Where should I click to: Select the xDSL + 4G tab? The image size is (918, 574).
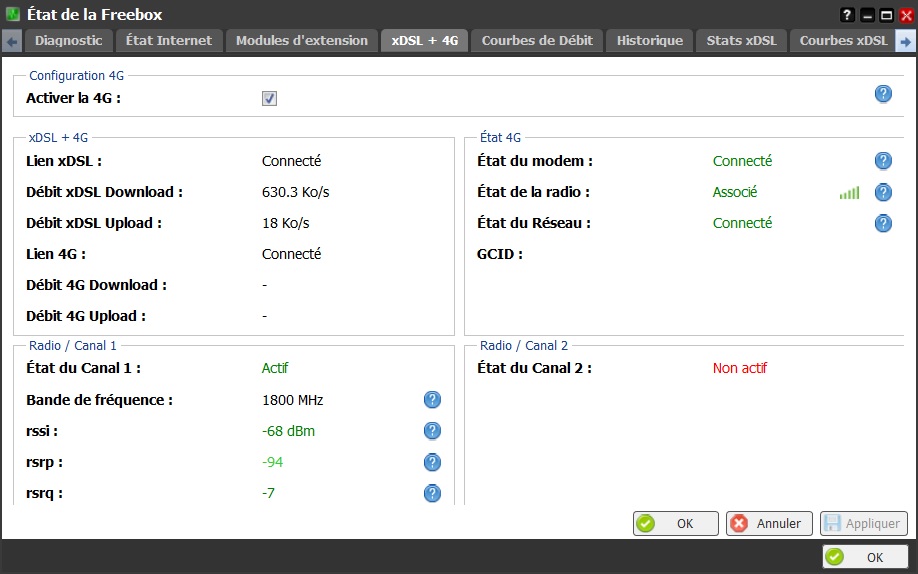pos(424,40)
